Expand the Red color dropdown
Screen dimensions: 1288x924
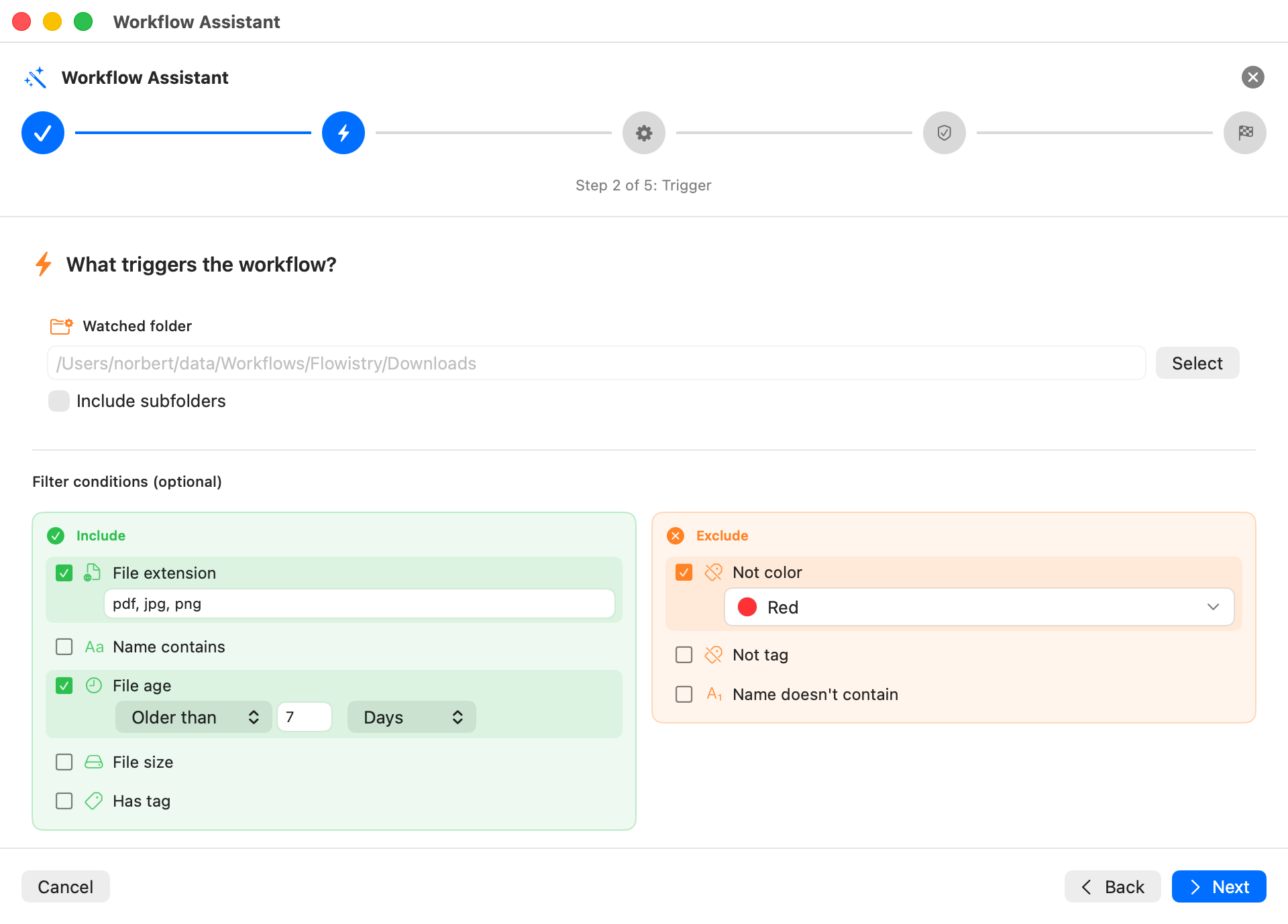[x=979, y=607]
